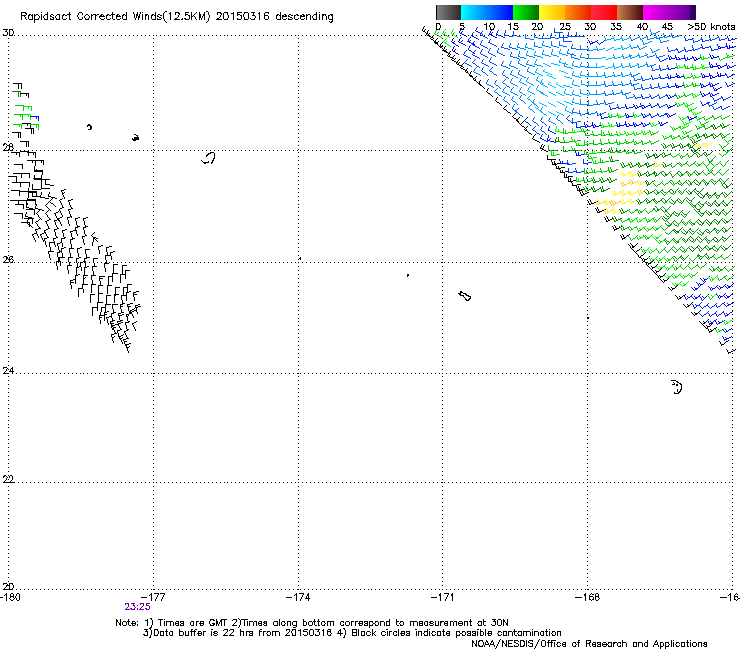This screenshot has height=650, width=740.
Task: Click the 26 latitude axis label
Action: [8, 260]
